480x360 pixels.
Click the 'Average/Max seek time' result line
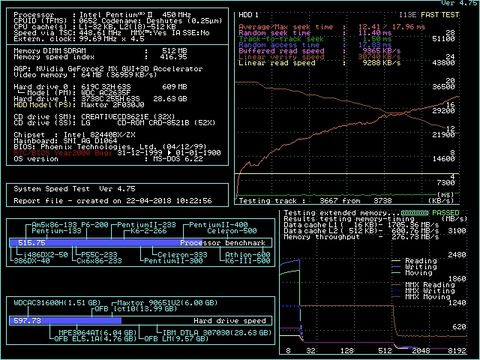coord(332,27)
